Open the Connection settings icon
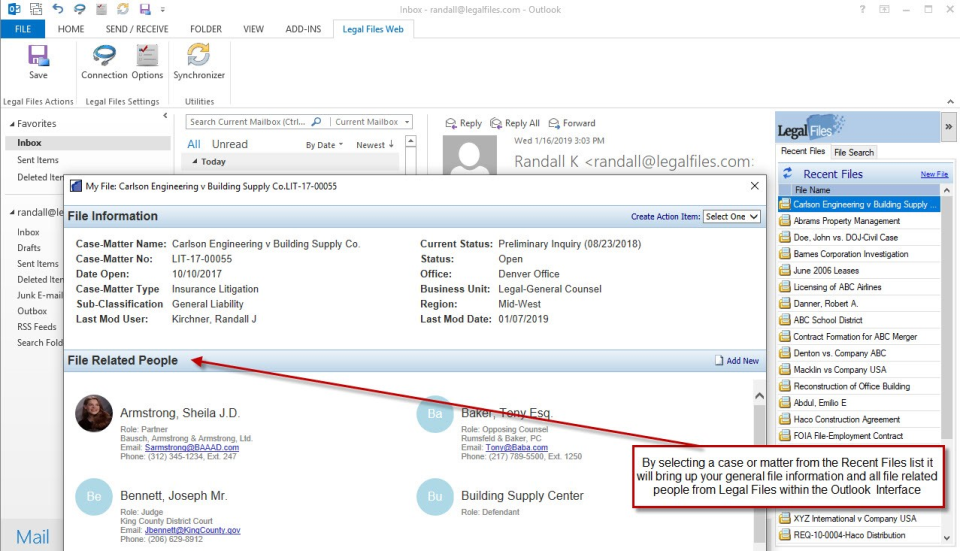Viewport: 960px width, 551px height. coord(104,56)
